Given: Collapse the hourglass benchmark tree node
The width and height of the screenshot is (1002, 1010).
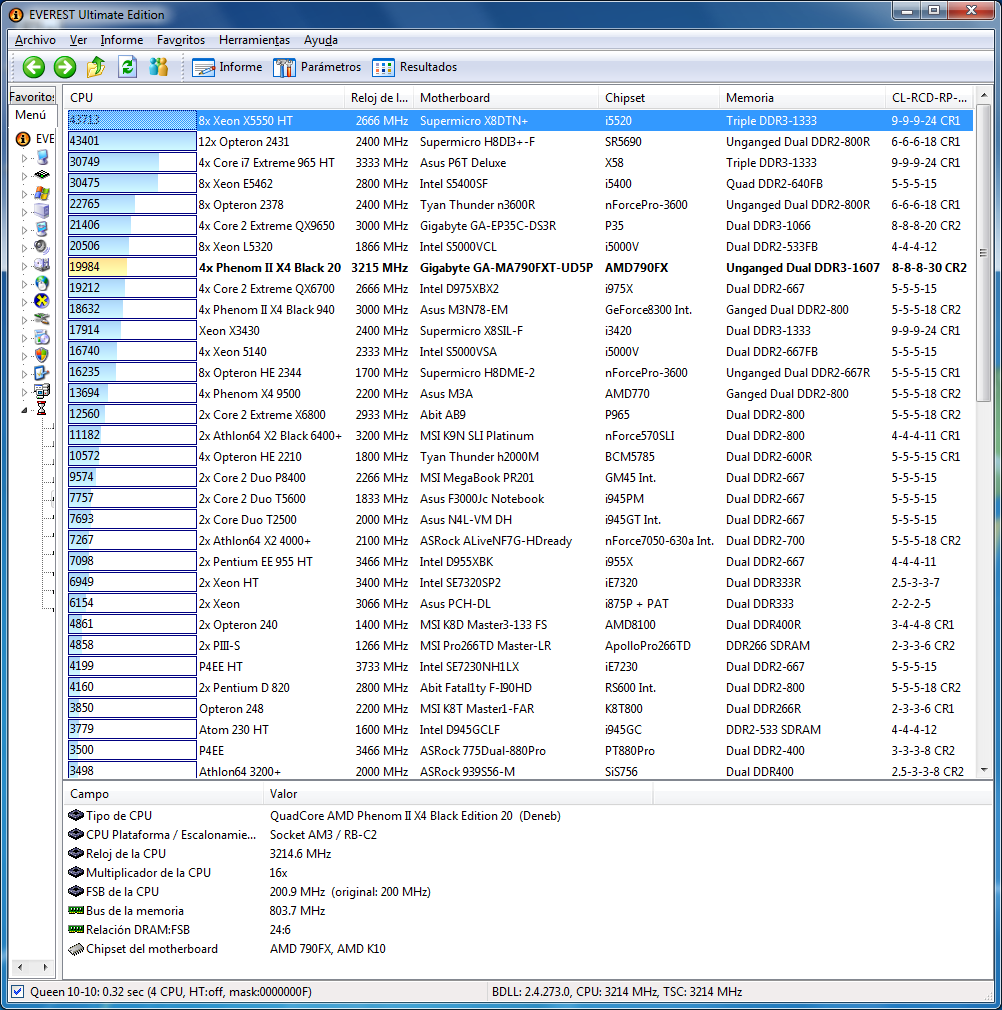Looking at the screenshot, I should pos(25,409).
